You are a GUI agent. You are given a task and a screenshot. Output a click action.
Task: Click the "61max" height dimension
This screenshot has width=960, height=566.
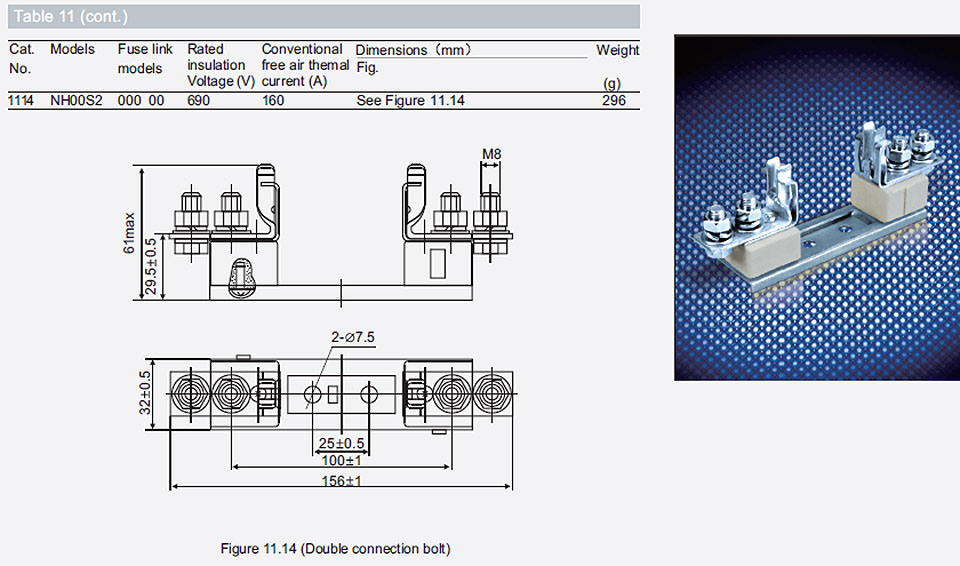pos(129,233)
